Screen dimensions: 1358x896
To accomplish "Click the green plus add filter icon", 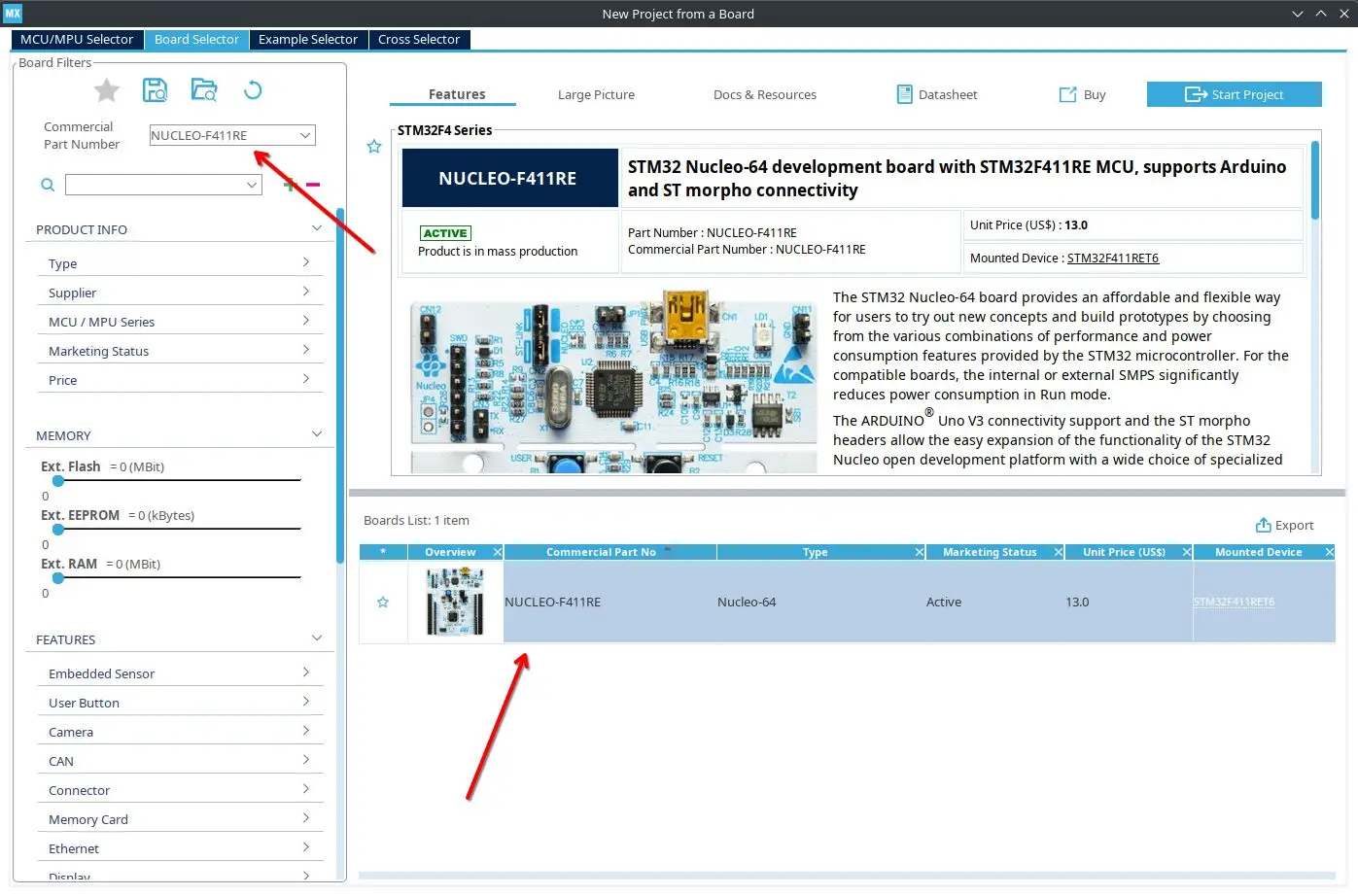I will click(x=289, y=185).
